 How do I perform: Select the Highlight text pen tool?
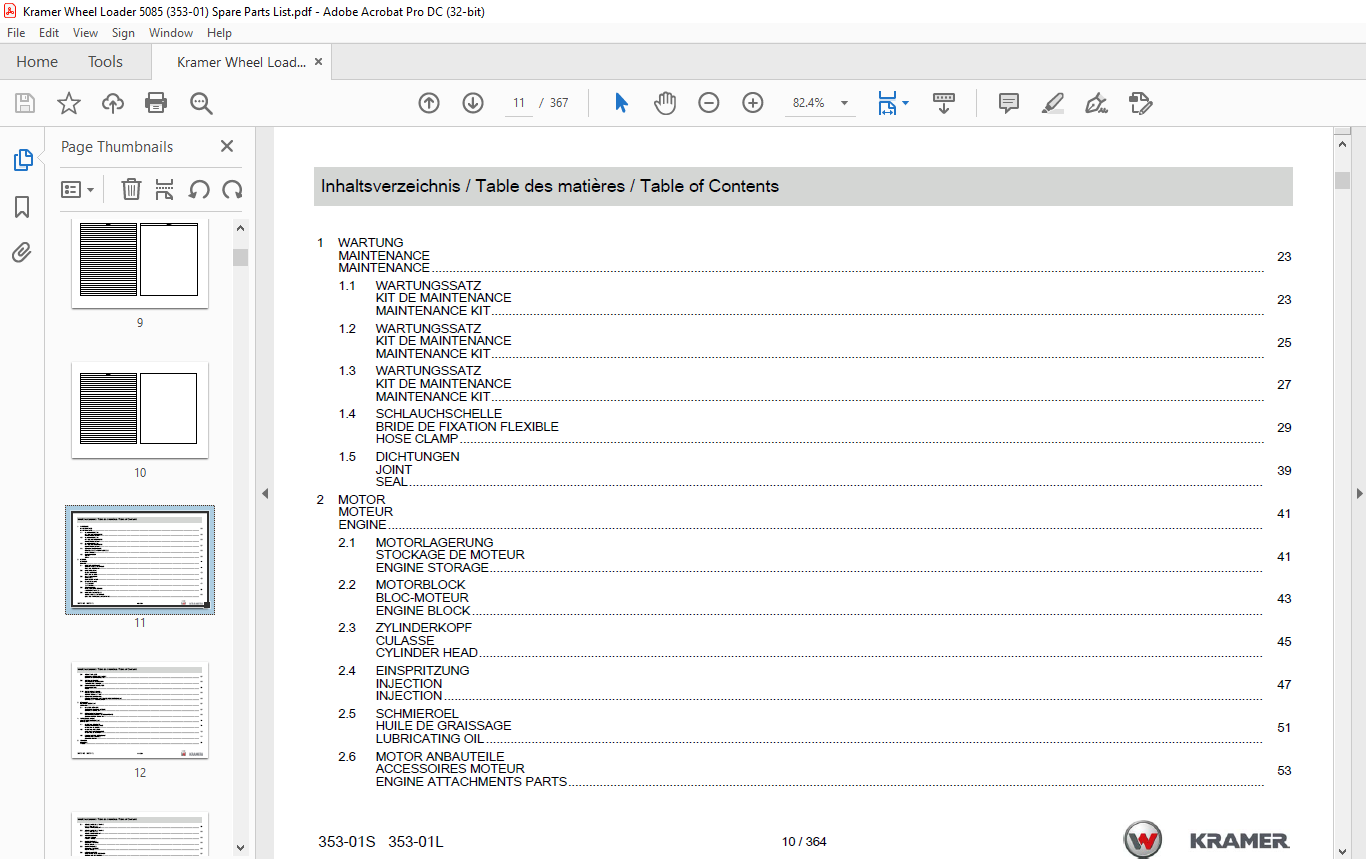(x=1052, y=103)
